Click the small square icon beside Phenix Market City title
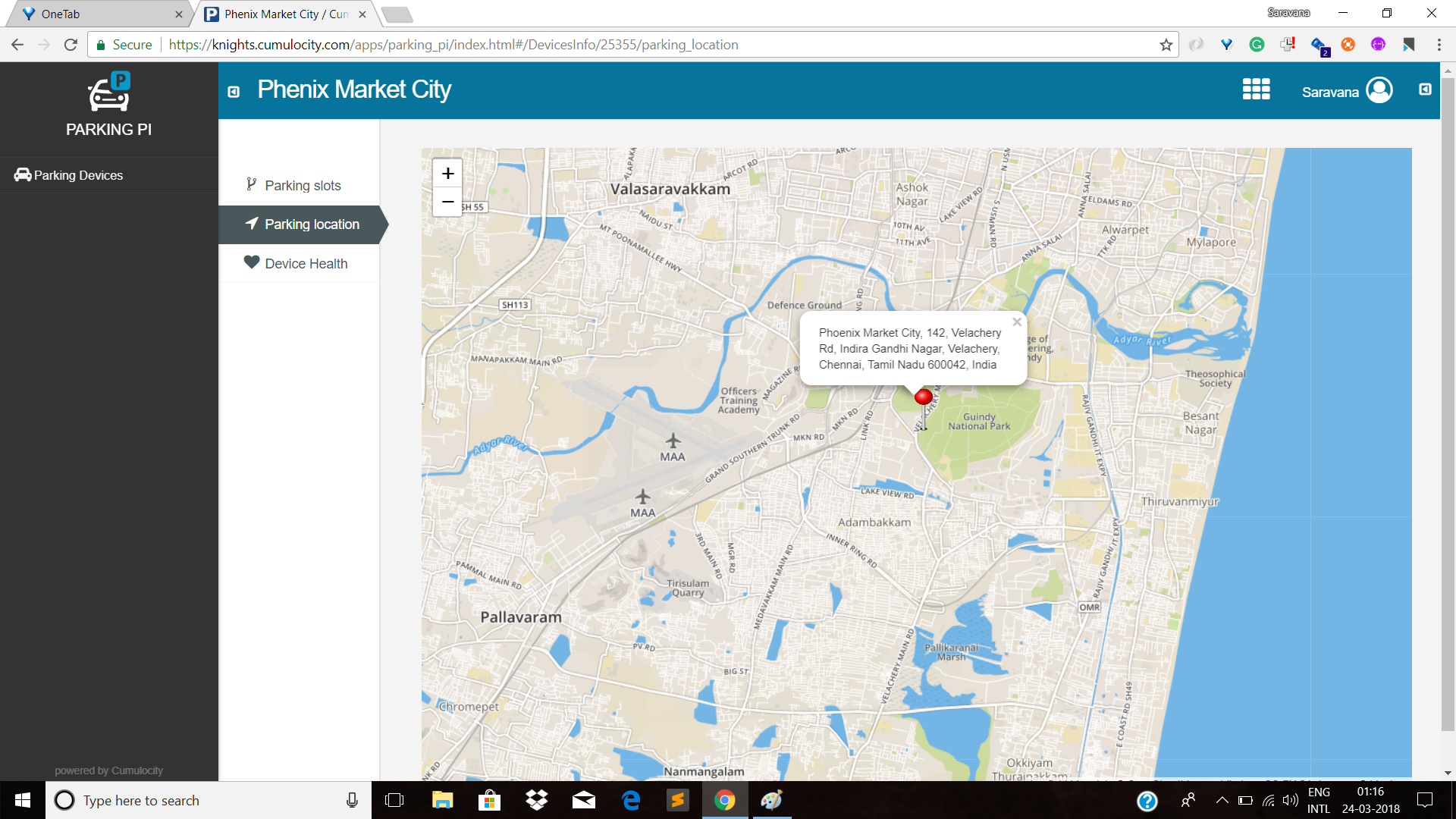The width and height of the screenshot is (1456, 819). coord(234,91)
